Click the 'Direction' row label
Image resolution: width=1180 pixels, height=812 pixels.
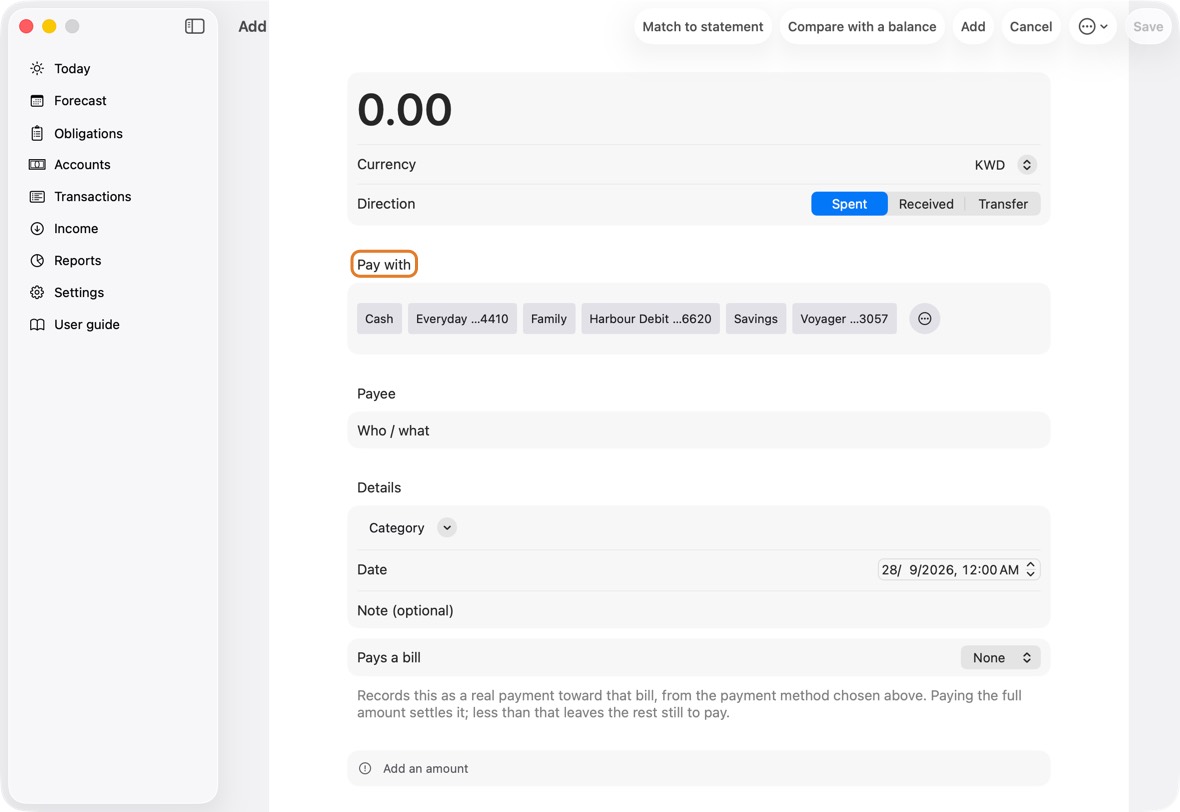[386, 204]
